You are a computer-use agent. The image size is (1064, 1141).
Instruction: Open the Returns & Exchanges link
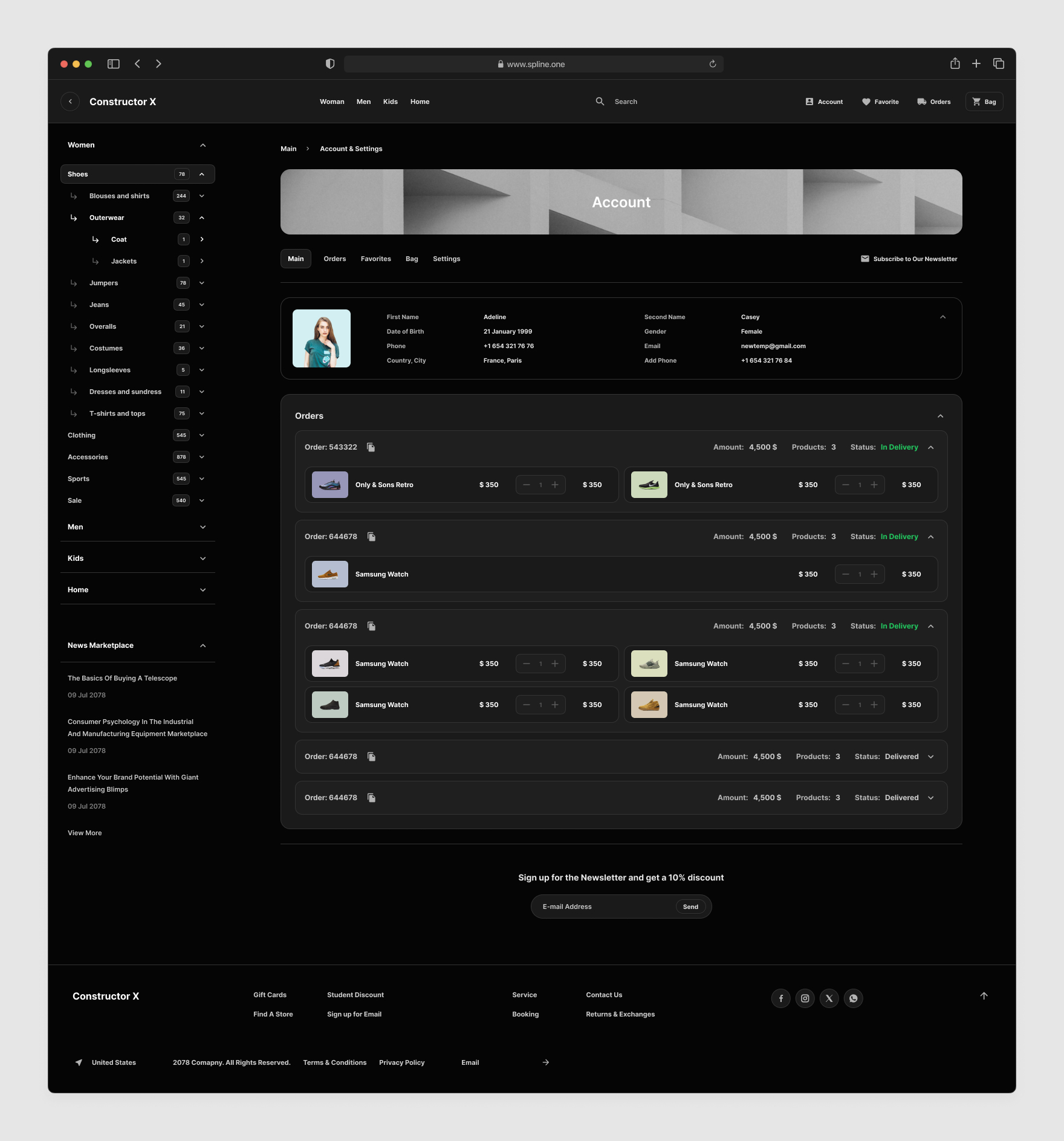pos(620,1014)
